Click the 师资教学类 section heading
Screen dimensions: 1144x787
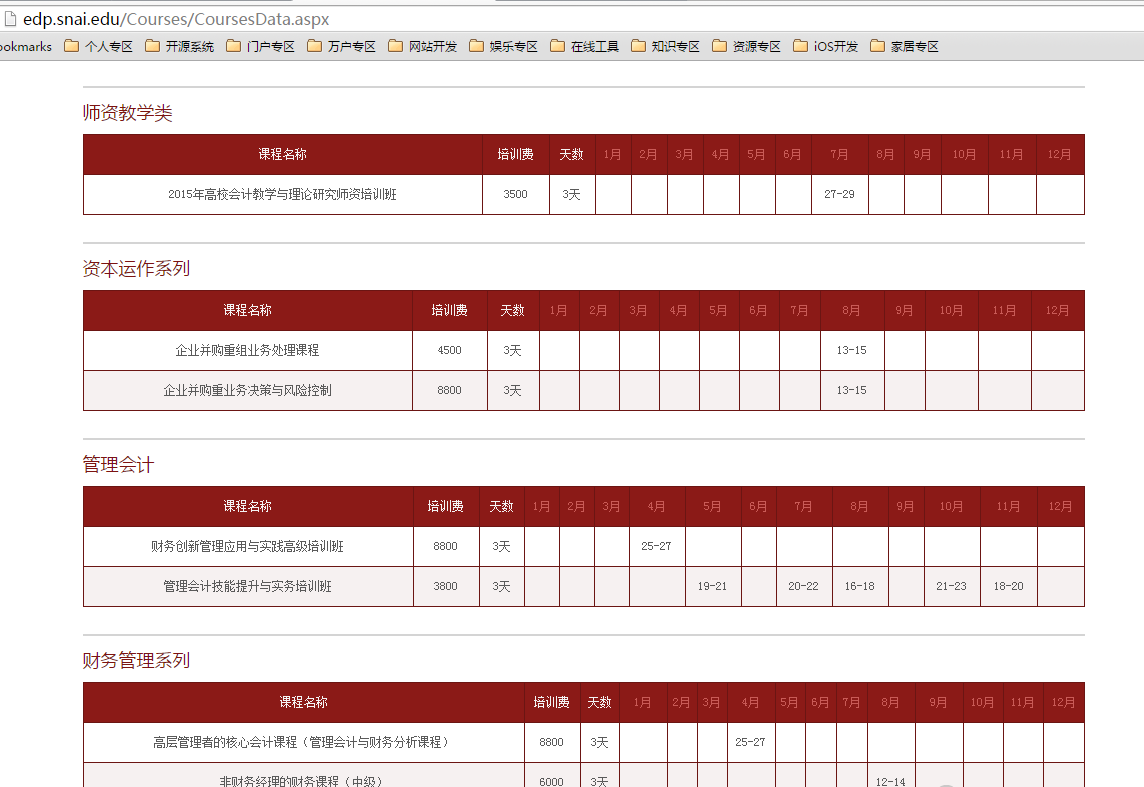pyautogui.click(x=127, y=113)
